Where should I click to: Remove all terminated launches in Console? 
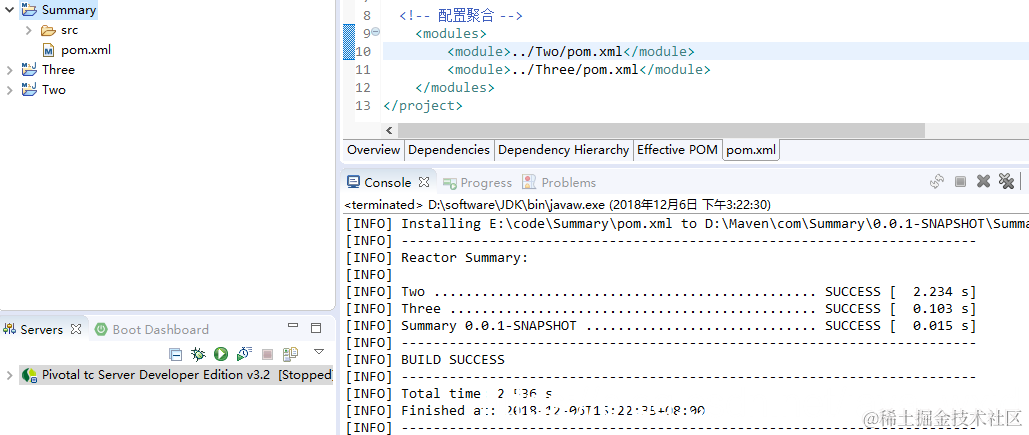point(1006,182)
